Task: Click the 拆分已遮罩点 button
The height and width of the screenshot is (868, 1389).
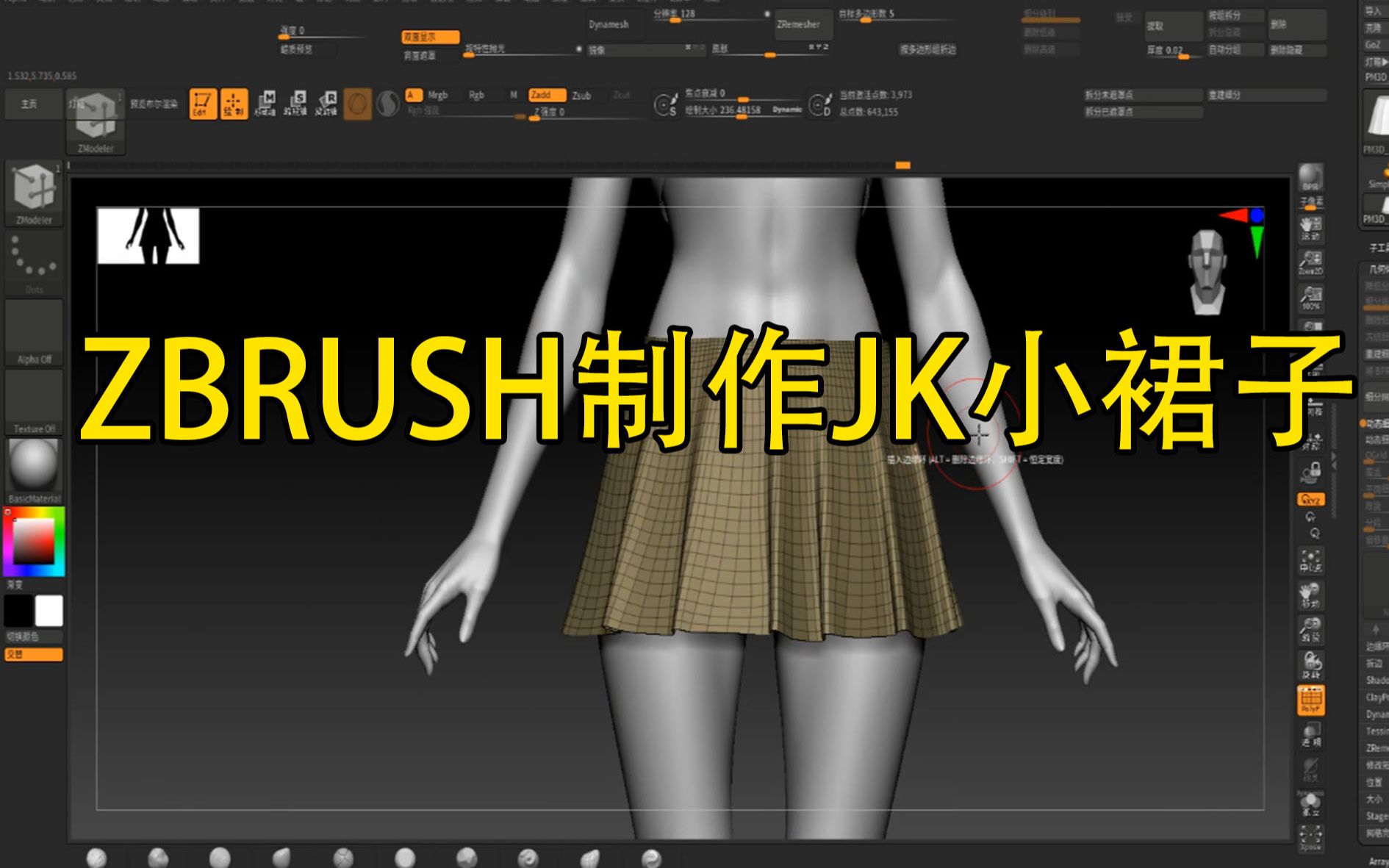Action: [x=1143, y=112]
